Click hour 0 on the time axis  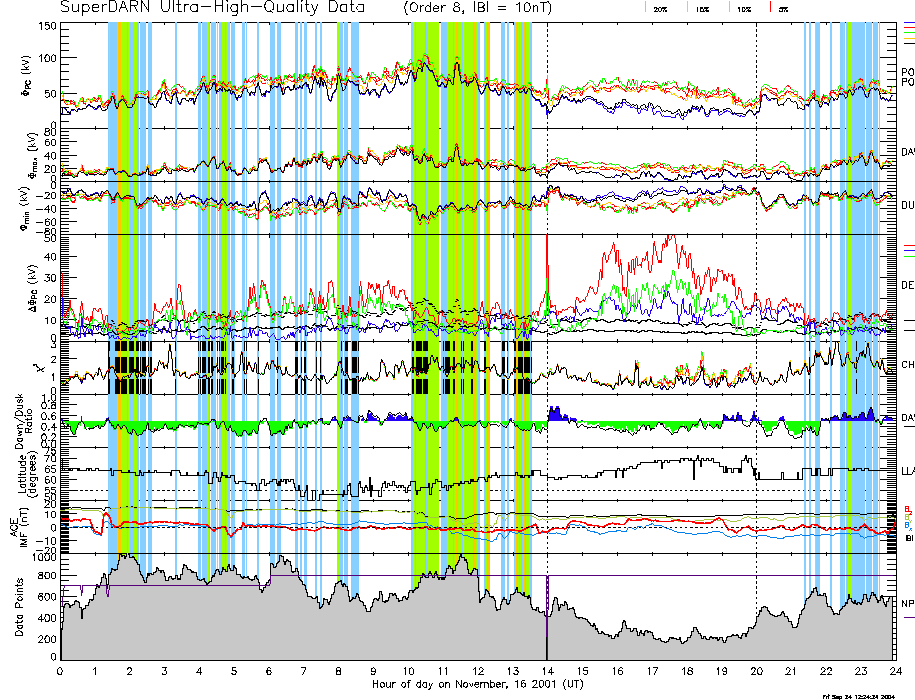(61, 671)
